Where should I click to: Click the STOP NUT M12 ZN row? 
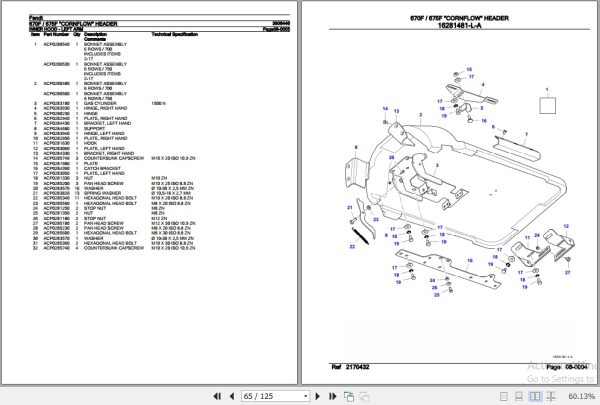[x=100, y=218]
